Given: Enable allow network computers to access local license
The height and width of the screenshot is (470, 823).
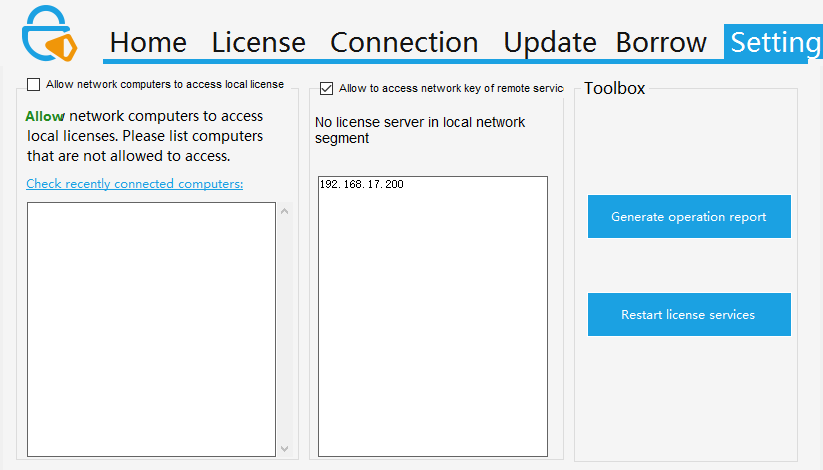Looking at the screenshot, I should 34,85.
